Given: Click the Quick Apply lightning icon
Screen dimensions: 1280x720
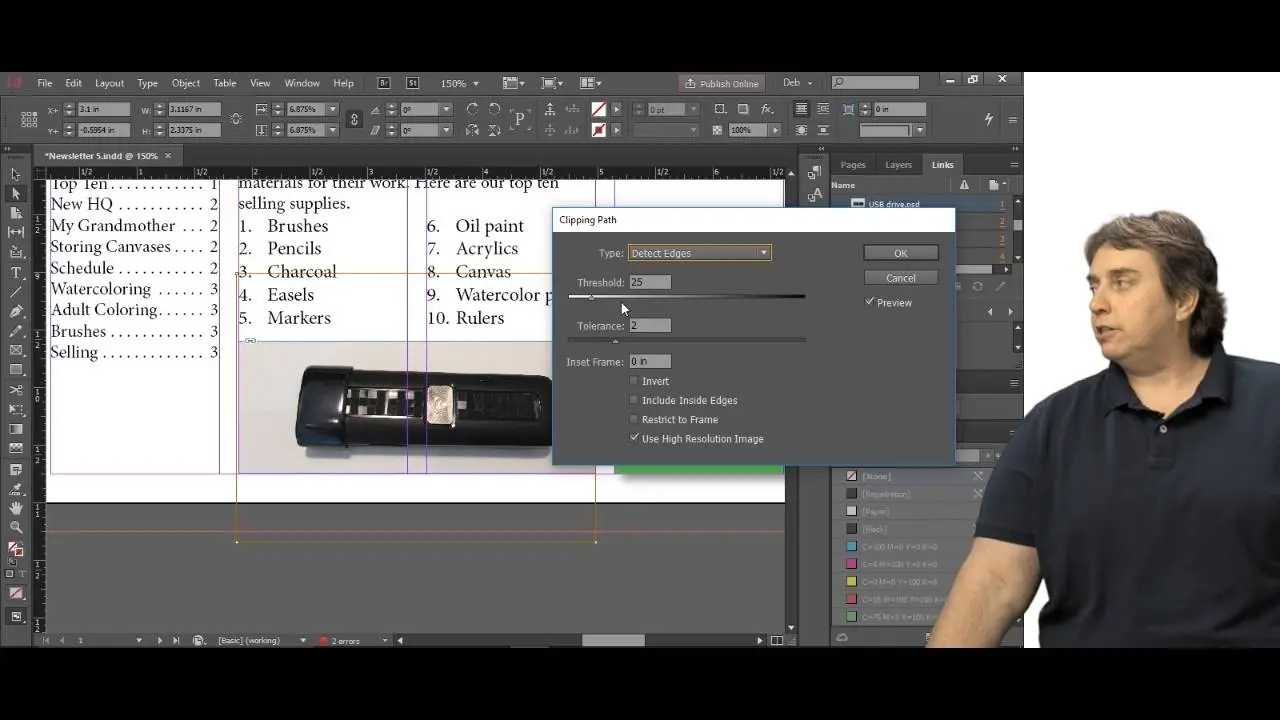Looking at the screenshot, I should [x=989, y=119].
